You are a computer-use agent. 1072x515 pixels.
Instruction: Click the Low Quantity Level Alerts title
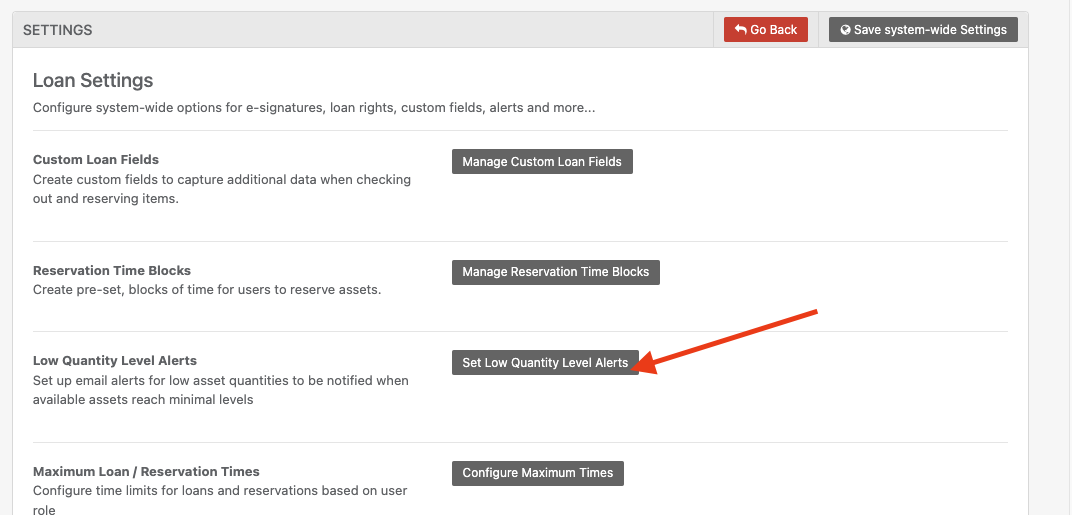[115, 360]
